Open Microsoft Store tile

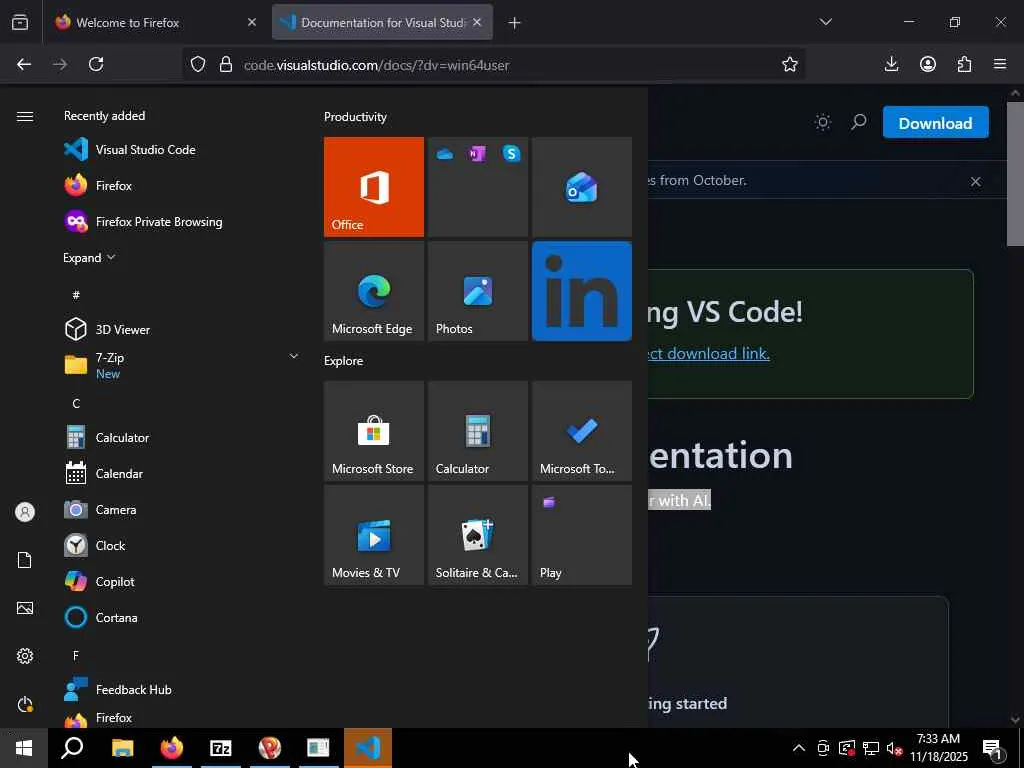[x=374, y=431]
